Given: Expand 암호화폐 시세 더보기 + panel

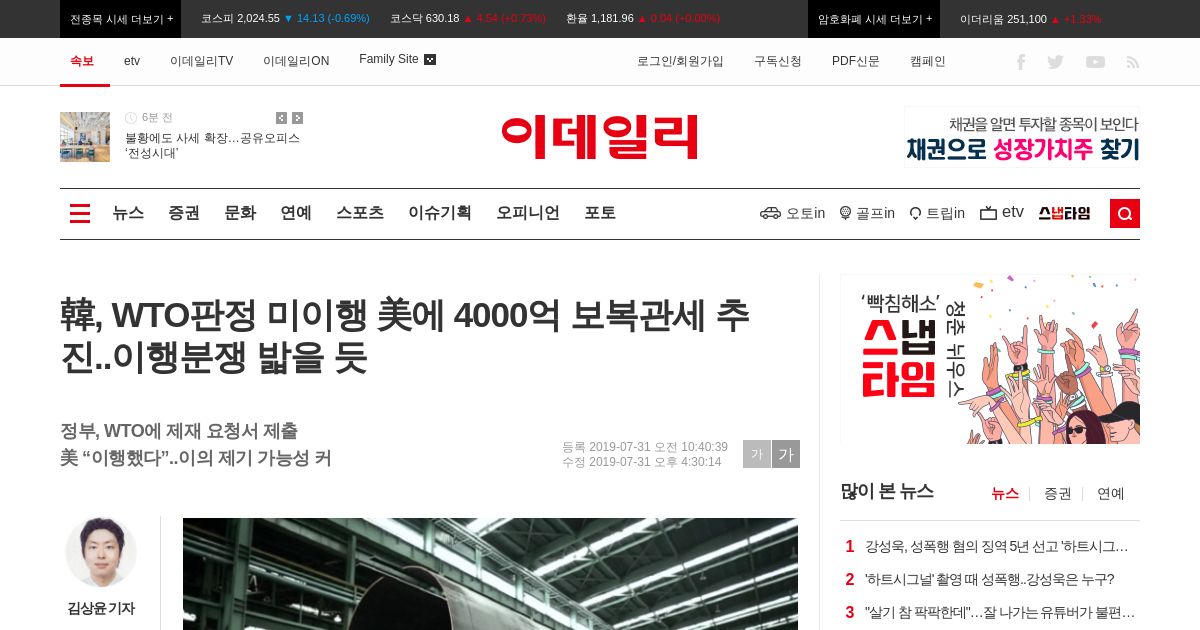Looking at the screenshot, I should click(x=874, y=19).
